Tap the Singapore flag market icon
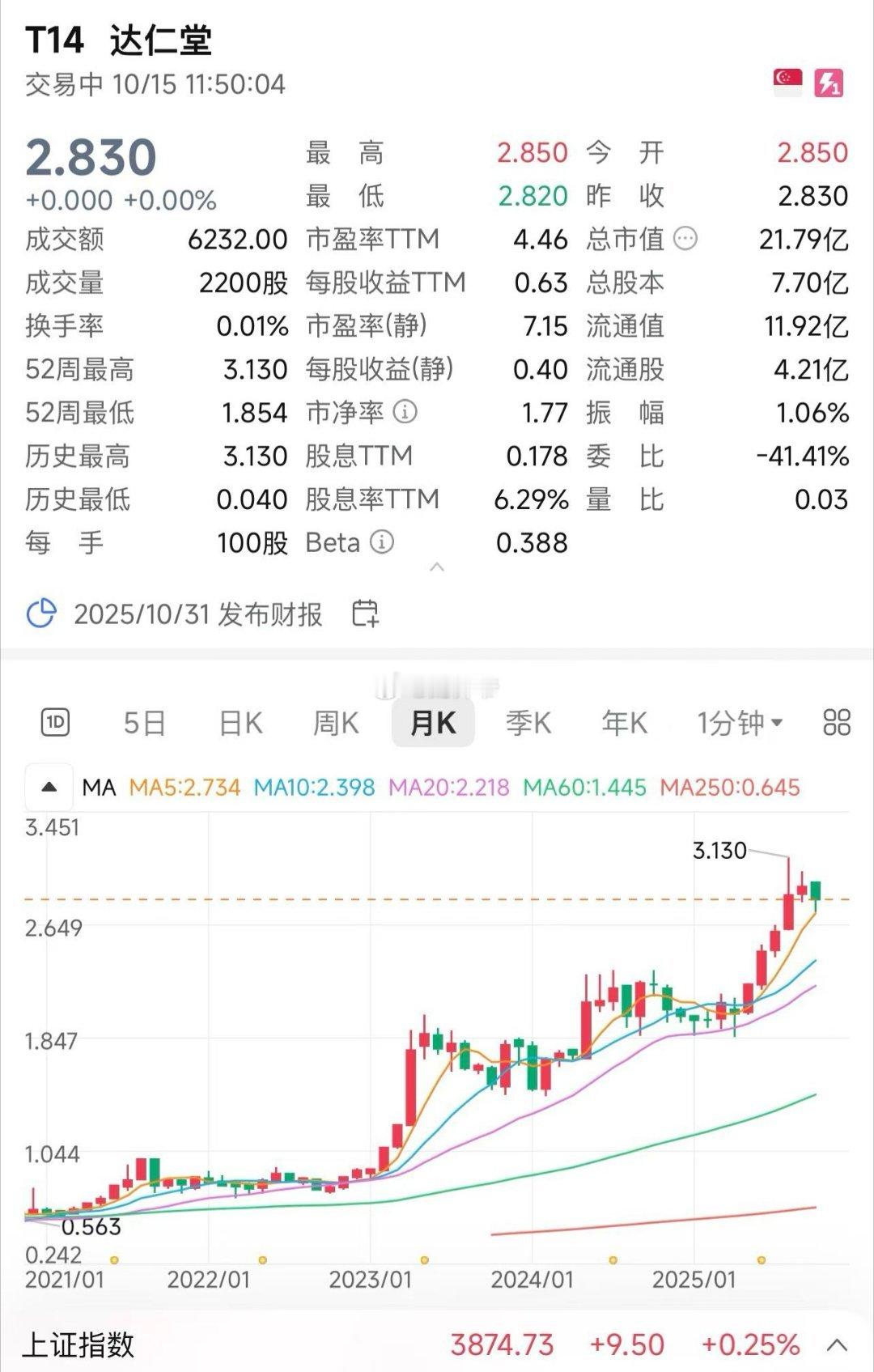Screen dimensions: 874x1372 pos(787,82)
